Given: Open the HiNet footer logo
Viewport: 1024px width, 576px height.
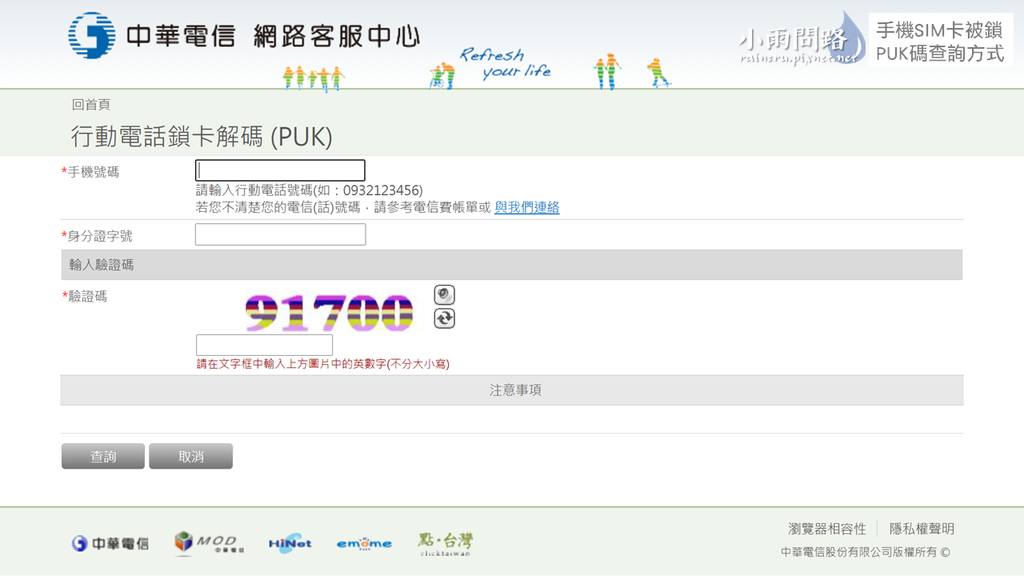Looking at the screenshot, I should tap(290, 543).
